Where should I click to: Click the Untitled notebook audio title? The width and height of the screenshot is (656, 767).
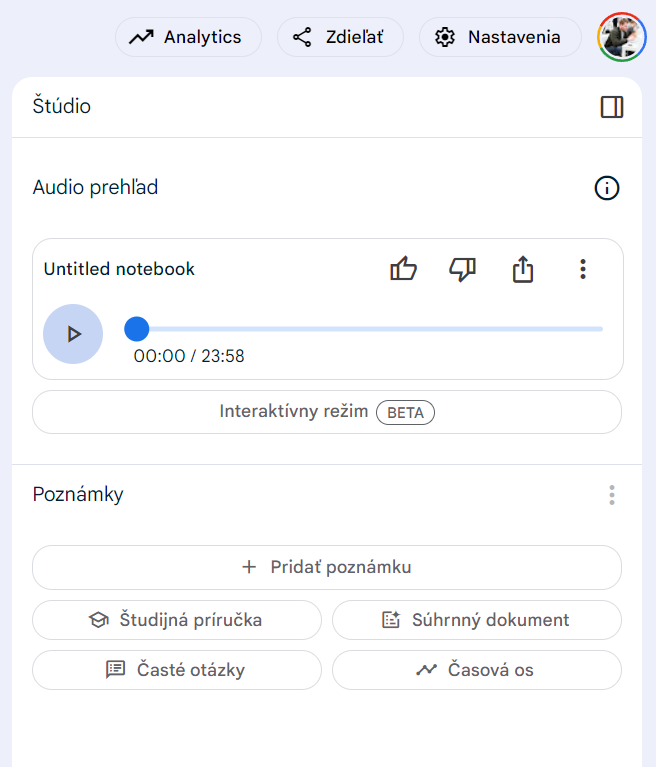pyautogui.click(x=120, y=269)
